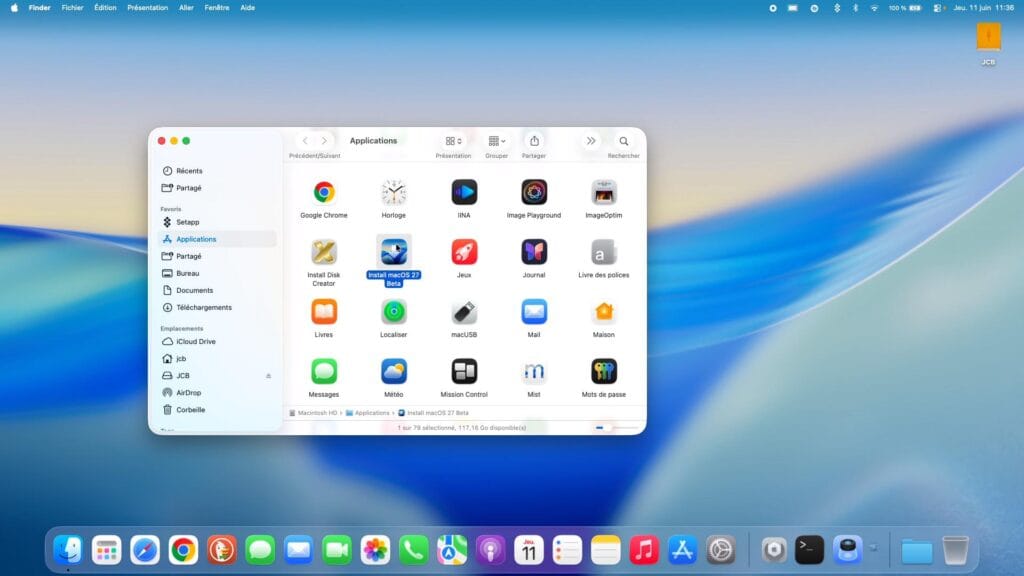Select Messages app in Finder grid
Image resolution: width=1024 pixels, height=576 pixels.
pyautogui.click(x=324, y=372)
